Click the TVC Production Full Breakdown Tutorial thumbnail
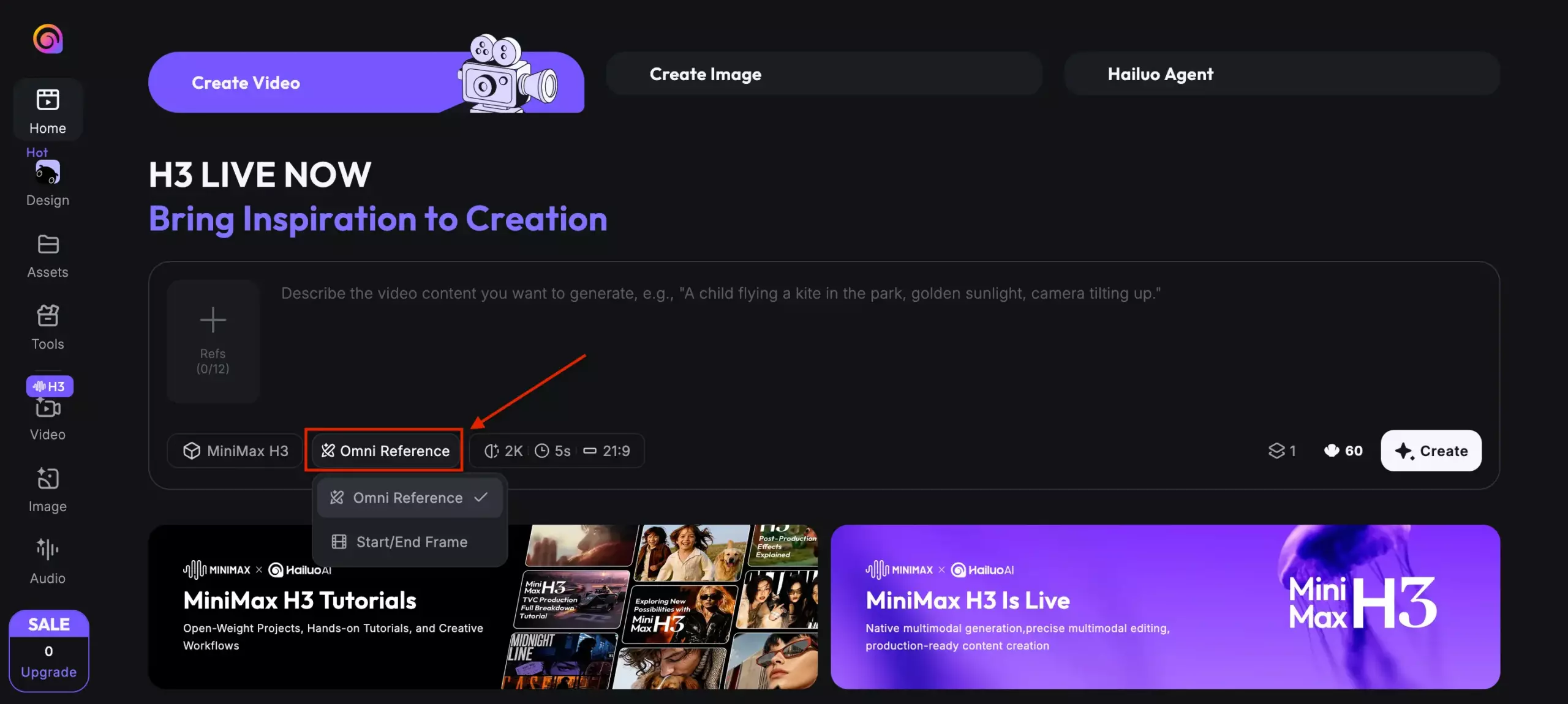 tap(572, 599)
